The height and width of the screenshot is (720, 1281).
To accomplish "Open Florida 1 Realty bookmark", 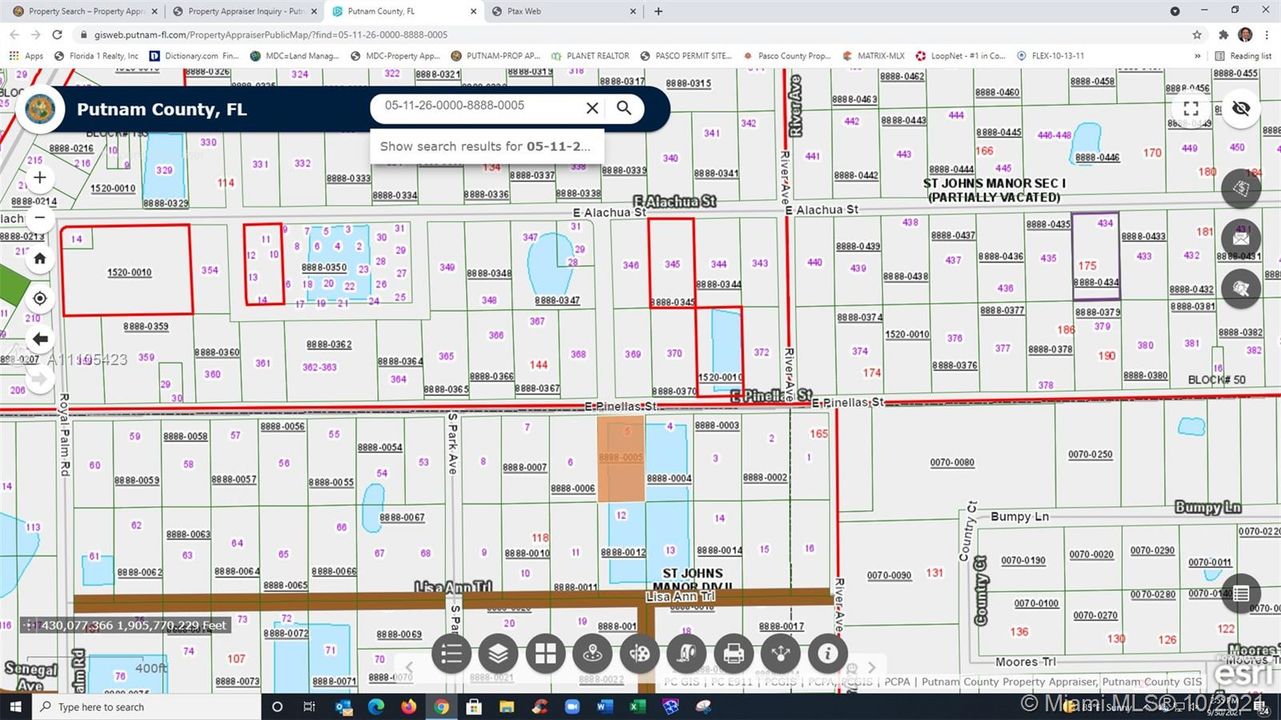I will pyautogui.click(x=97, y=56).
